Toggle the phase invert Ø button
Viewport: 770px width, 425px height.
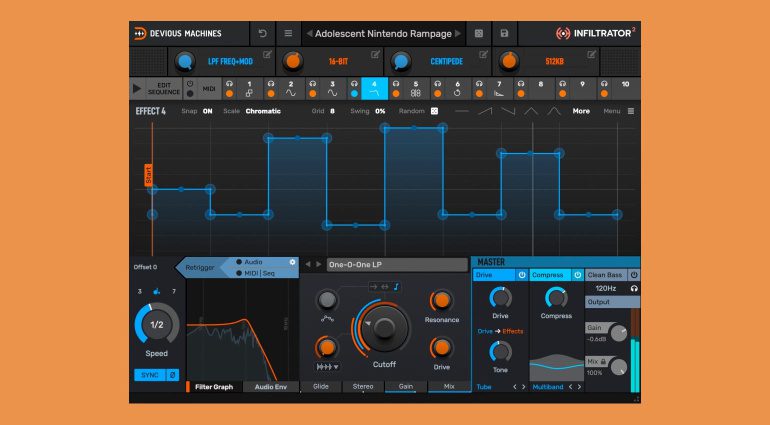point(172,375)
